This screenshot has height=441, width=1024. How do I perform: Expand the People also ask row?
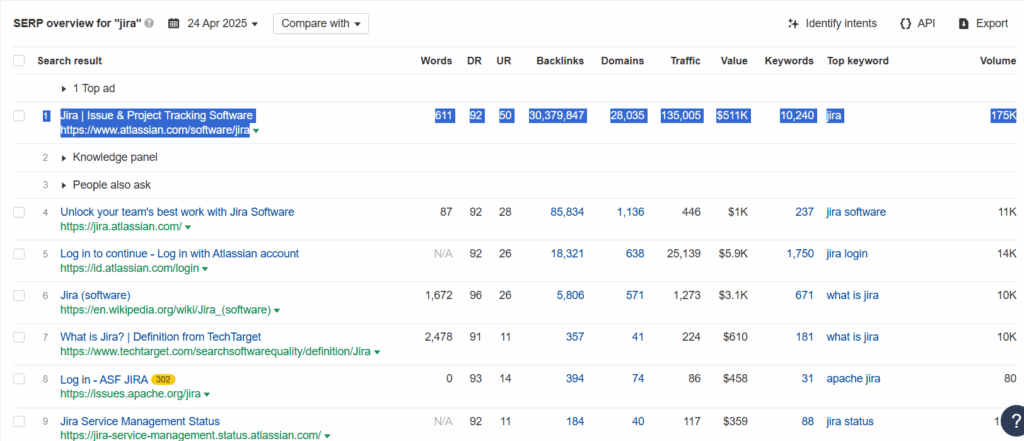coord(106,185)
